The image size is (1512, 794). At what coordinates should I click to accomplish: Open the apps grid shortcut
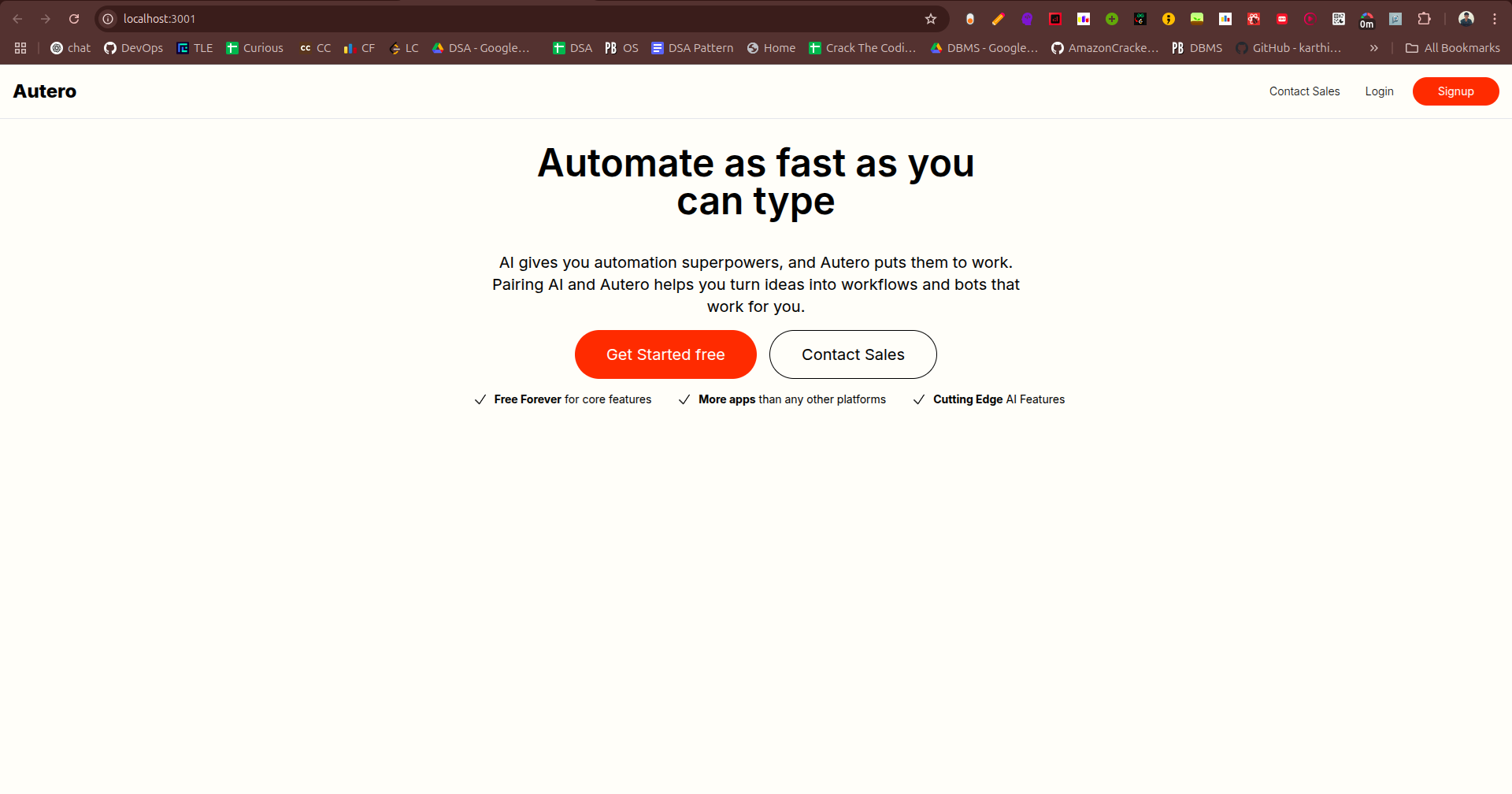pos(20,48)
